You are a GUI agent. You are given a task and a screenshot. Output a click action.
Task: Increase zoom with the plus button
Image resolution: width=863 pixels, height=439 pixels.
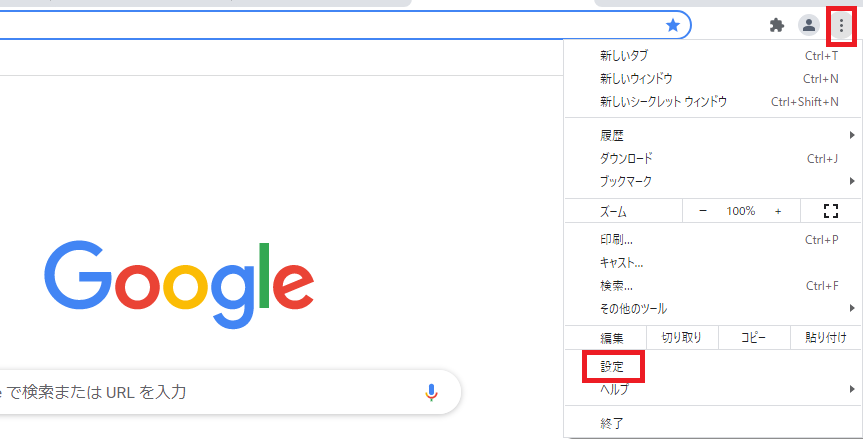778,211
